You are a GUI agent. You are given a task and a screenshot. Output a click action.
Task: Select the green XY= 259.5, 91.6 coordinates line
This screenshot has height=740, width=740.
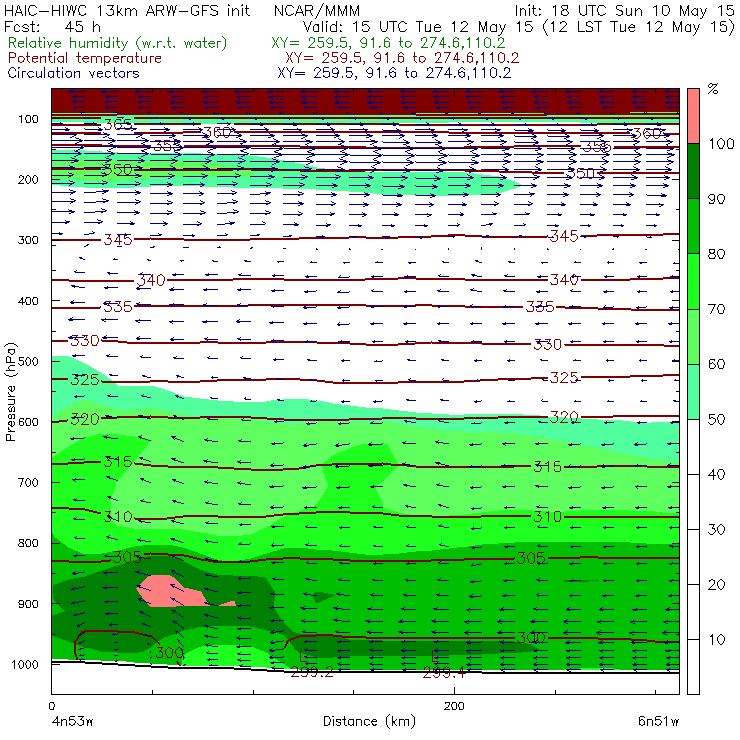pos(388,43)
